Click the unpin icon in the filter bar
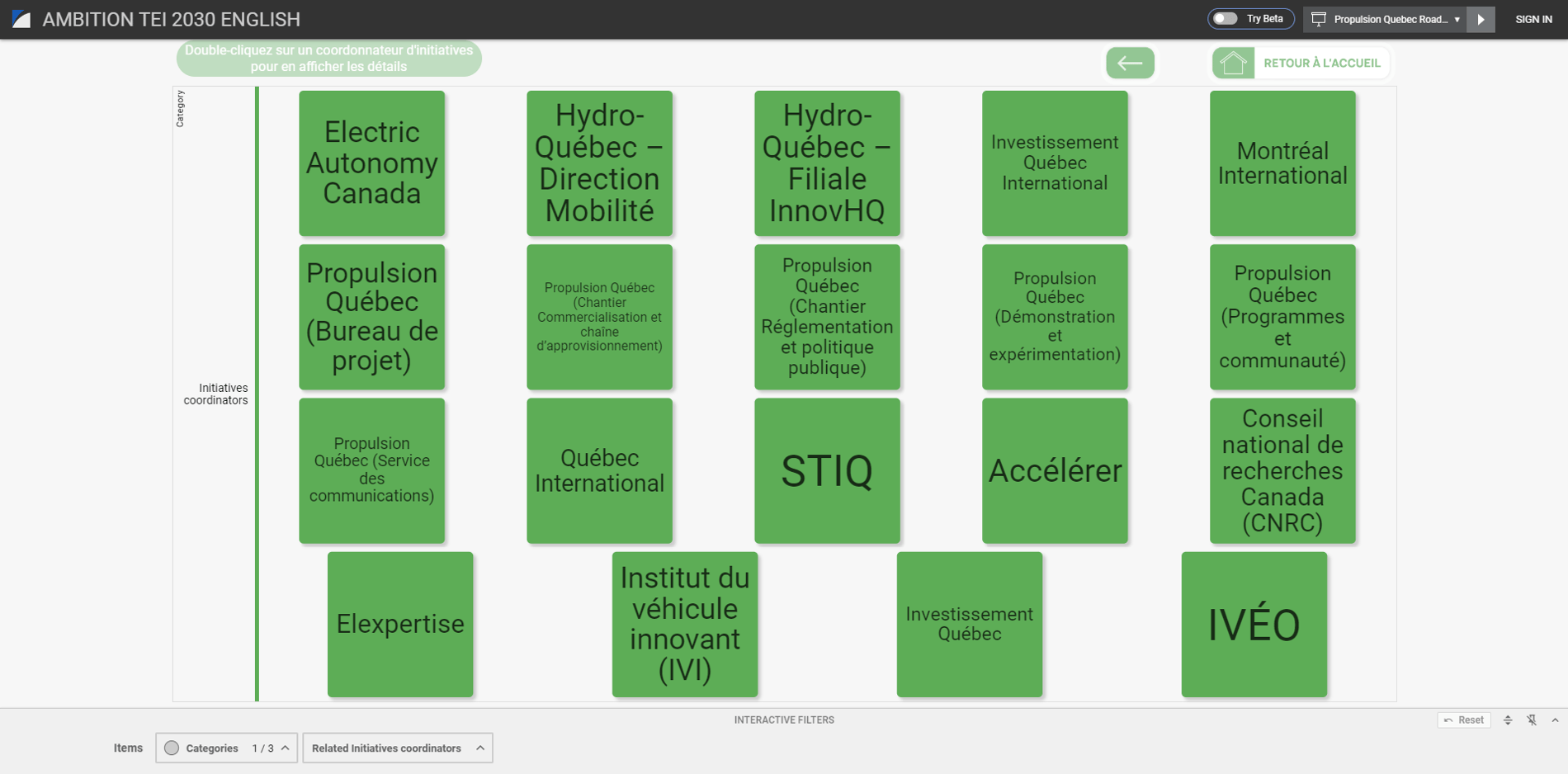Viewport: 1568px width, 774px height. tap(1532, 720)
